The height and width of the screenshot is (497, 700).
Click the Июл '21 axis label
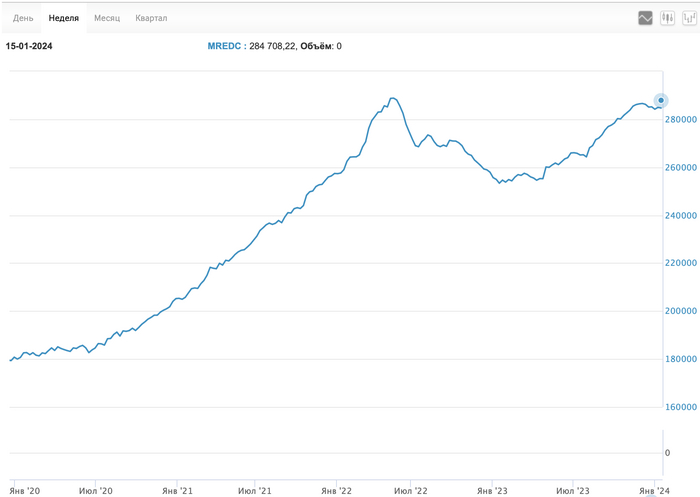tap(254, 491)
